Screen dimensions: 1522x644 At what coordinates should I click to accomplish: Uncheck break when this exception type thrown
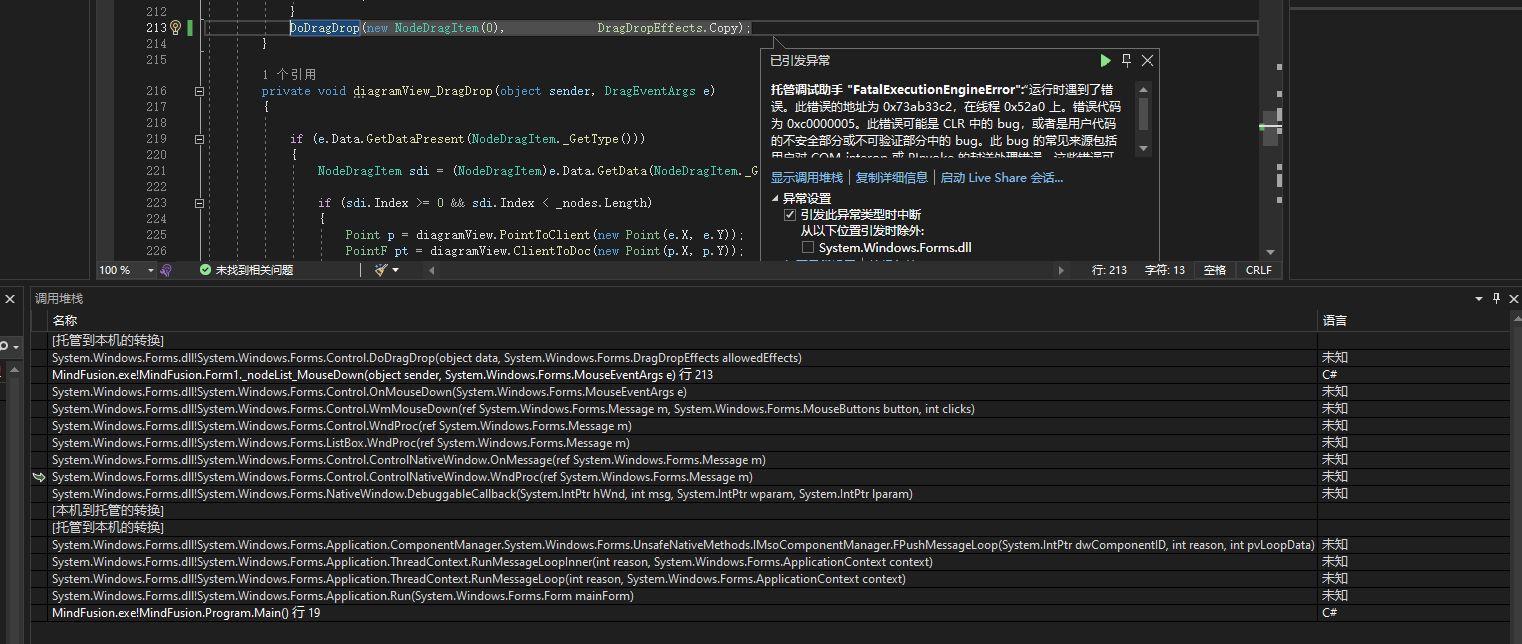click(x=790, y=215)
